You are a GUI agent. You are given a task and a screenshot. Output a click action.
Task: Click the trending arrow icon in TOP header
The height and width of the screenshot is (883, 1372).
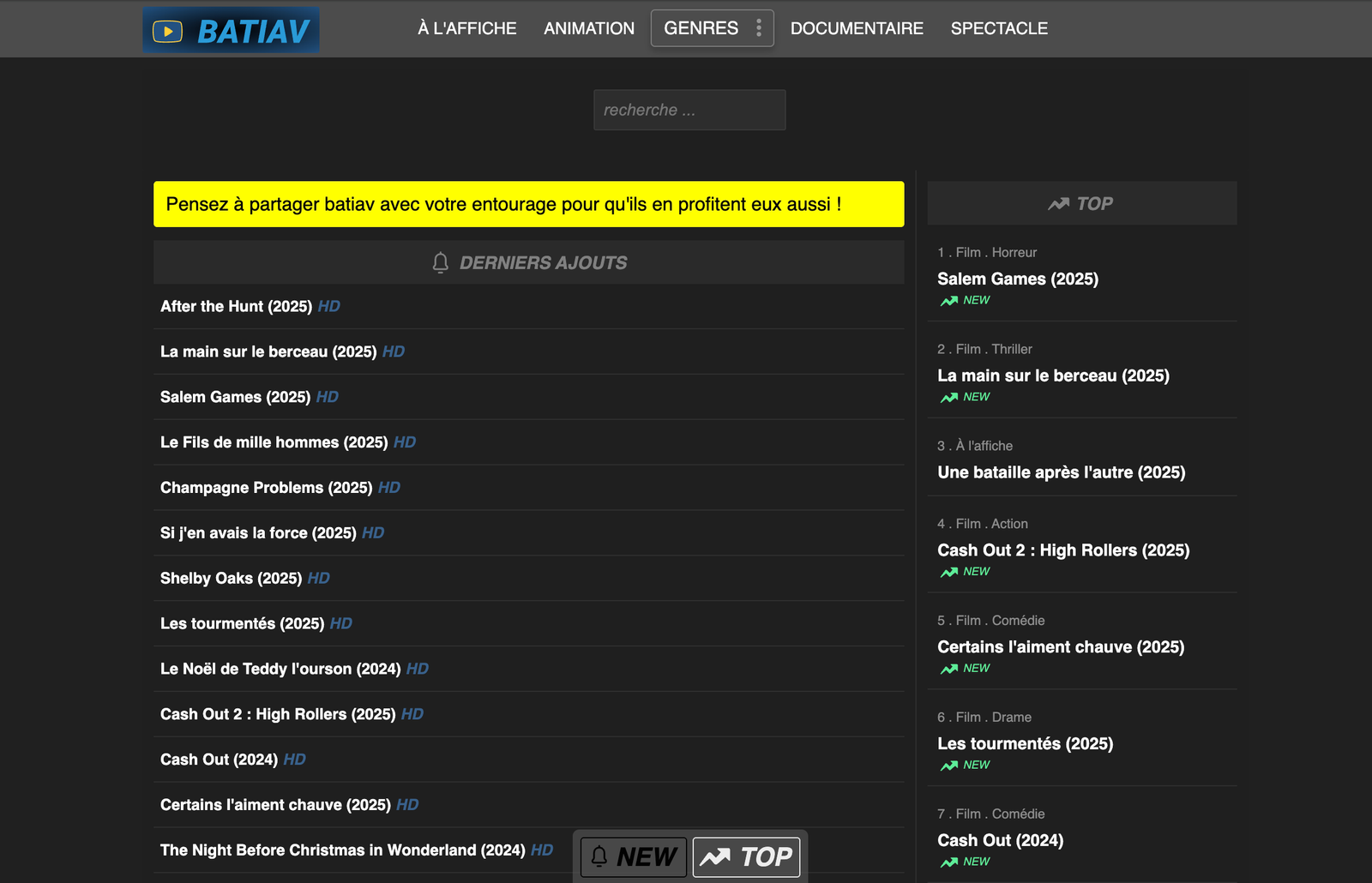[1058, 204]
